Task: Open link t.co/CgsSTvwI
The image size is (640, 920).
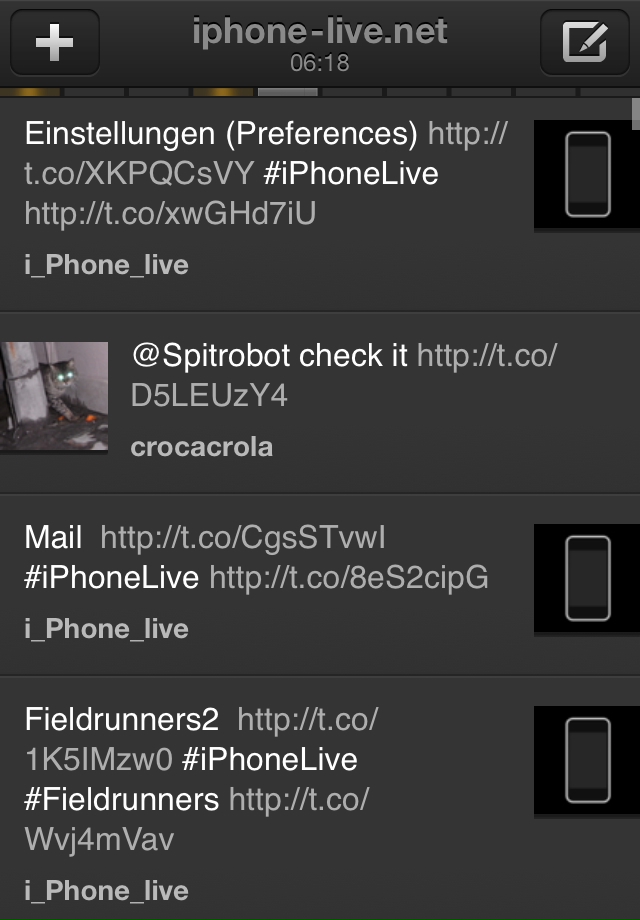Action: tap(243, 537)
